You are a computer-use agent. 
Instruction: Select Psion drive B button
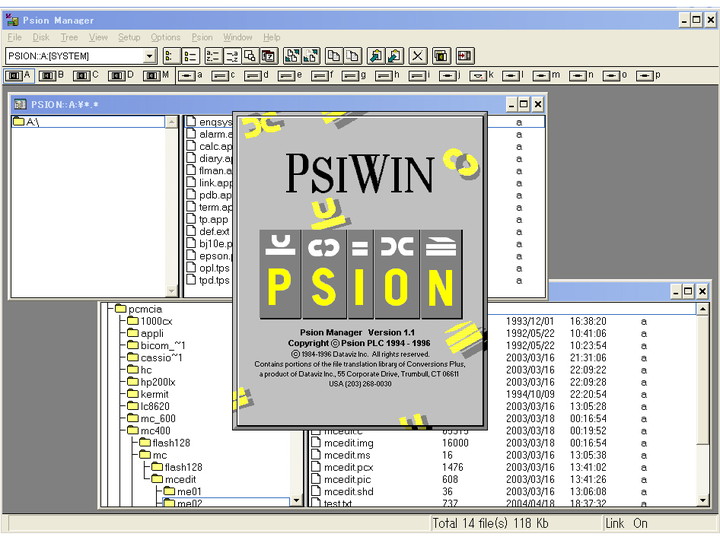click(x=51, y=75)
